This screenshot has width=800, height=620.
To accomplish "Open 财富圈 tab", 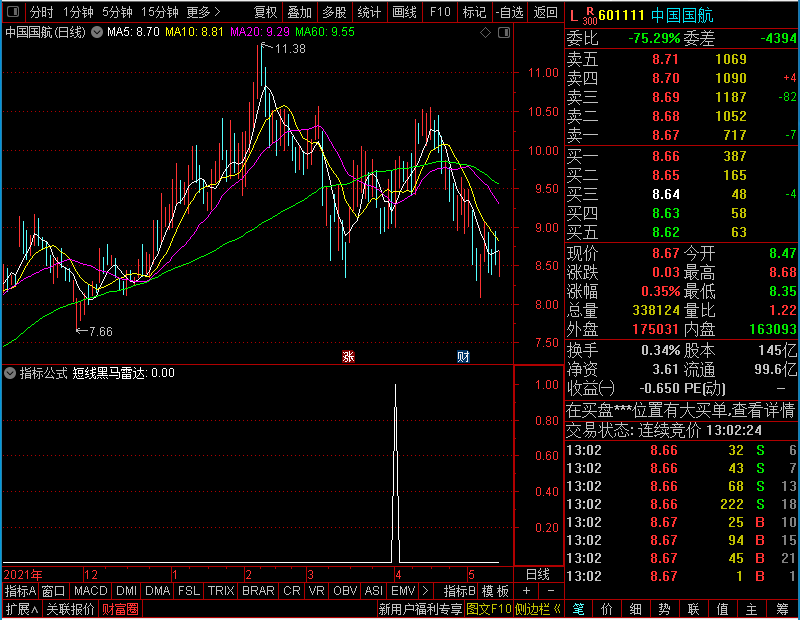I will coord(120,609).
